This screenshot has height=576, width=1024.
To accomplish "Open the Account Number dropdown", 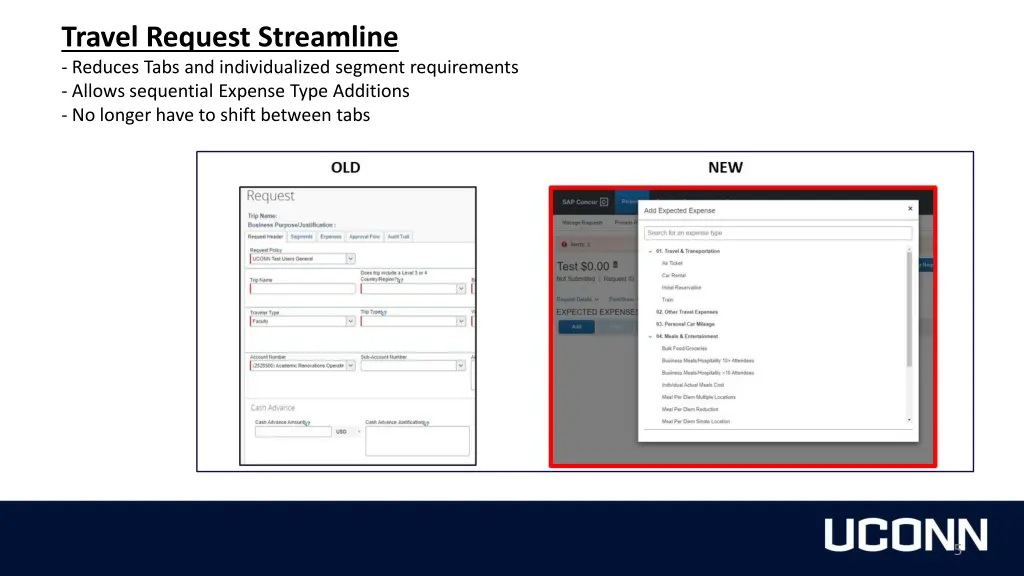I will click(x=350, y=366).
